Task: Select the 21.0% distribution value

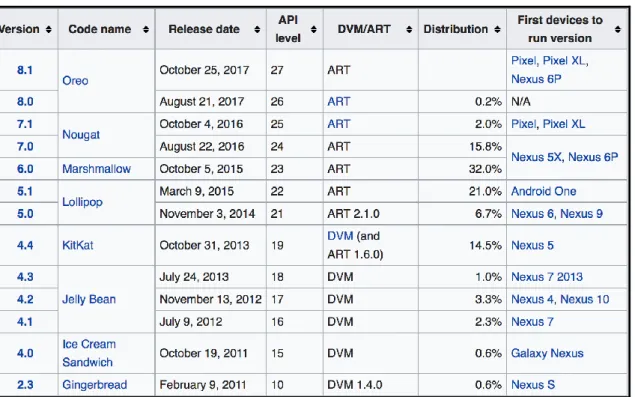Action: [x=485, y=191]
